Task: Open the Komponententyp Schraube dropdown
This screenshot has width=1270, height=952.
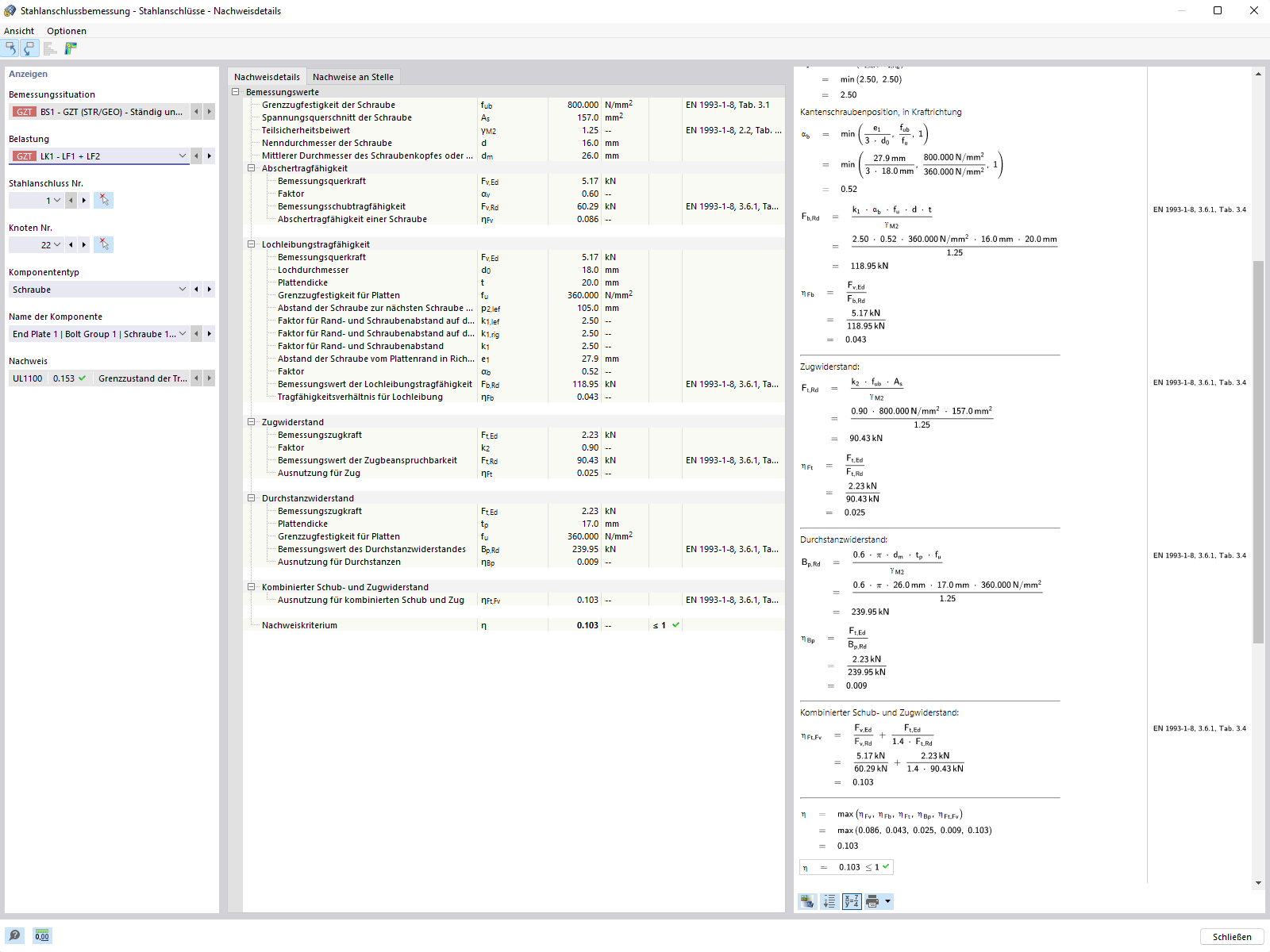Action: (183, 290)
